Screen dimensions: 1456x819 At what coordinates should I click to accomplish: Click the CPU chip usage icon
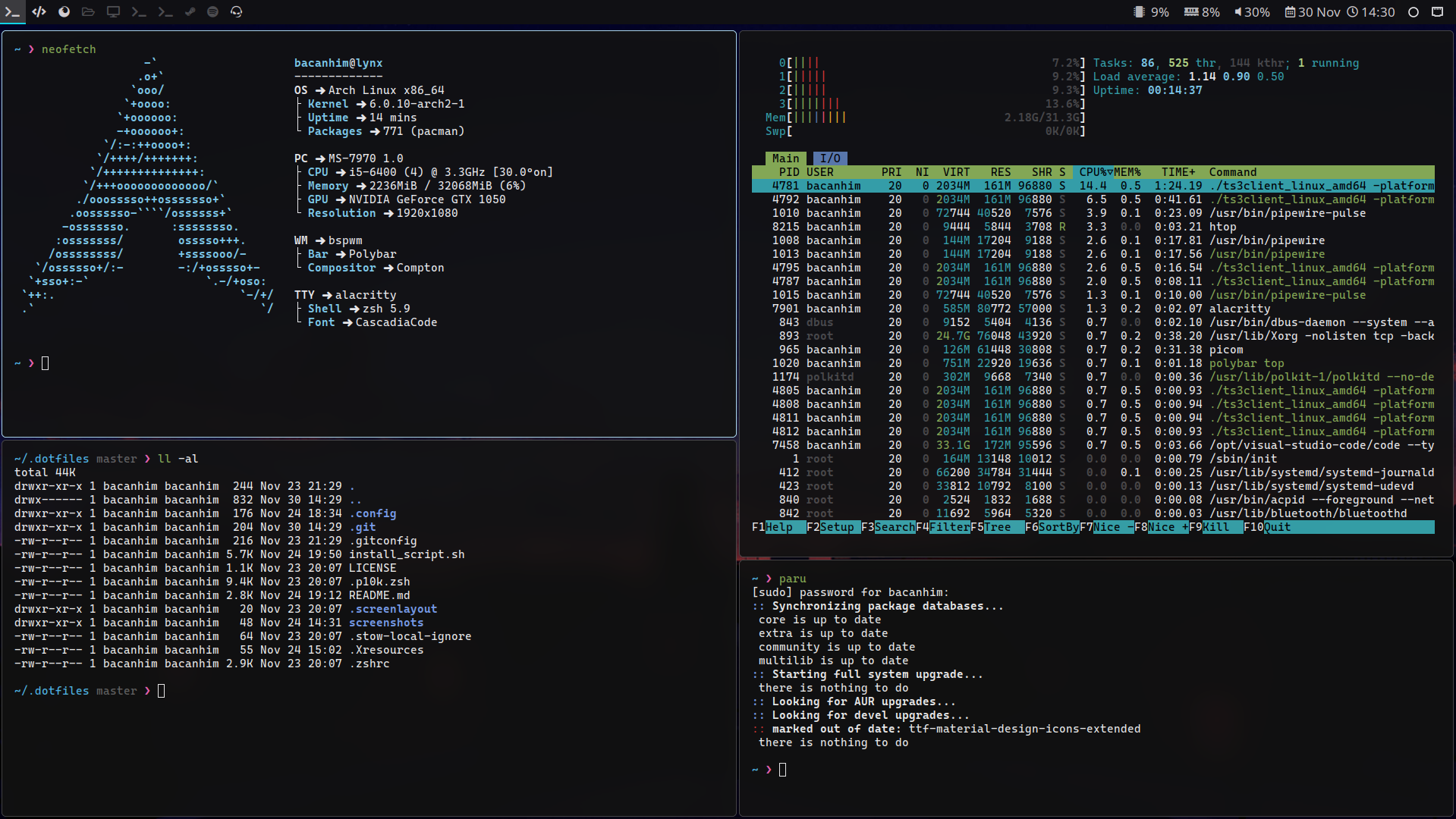tap(1139, 12)
